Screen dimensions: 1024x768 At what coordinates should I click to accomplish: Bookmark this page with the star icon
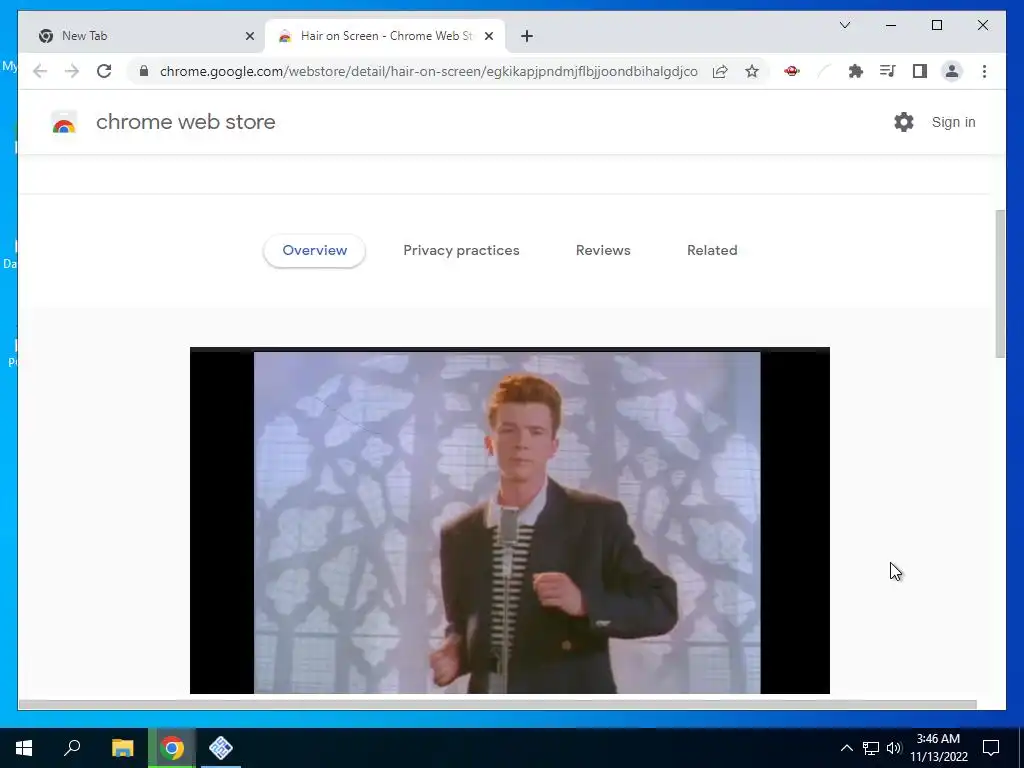click(752, 71)
